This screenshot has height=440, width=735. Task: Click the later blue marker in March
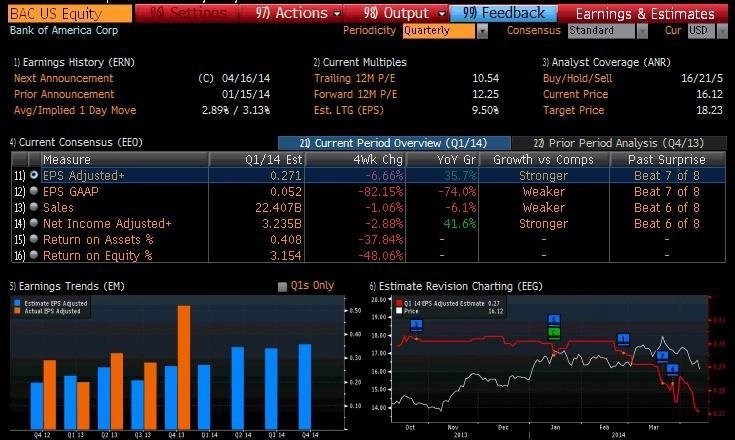[672, 369]
